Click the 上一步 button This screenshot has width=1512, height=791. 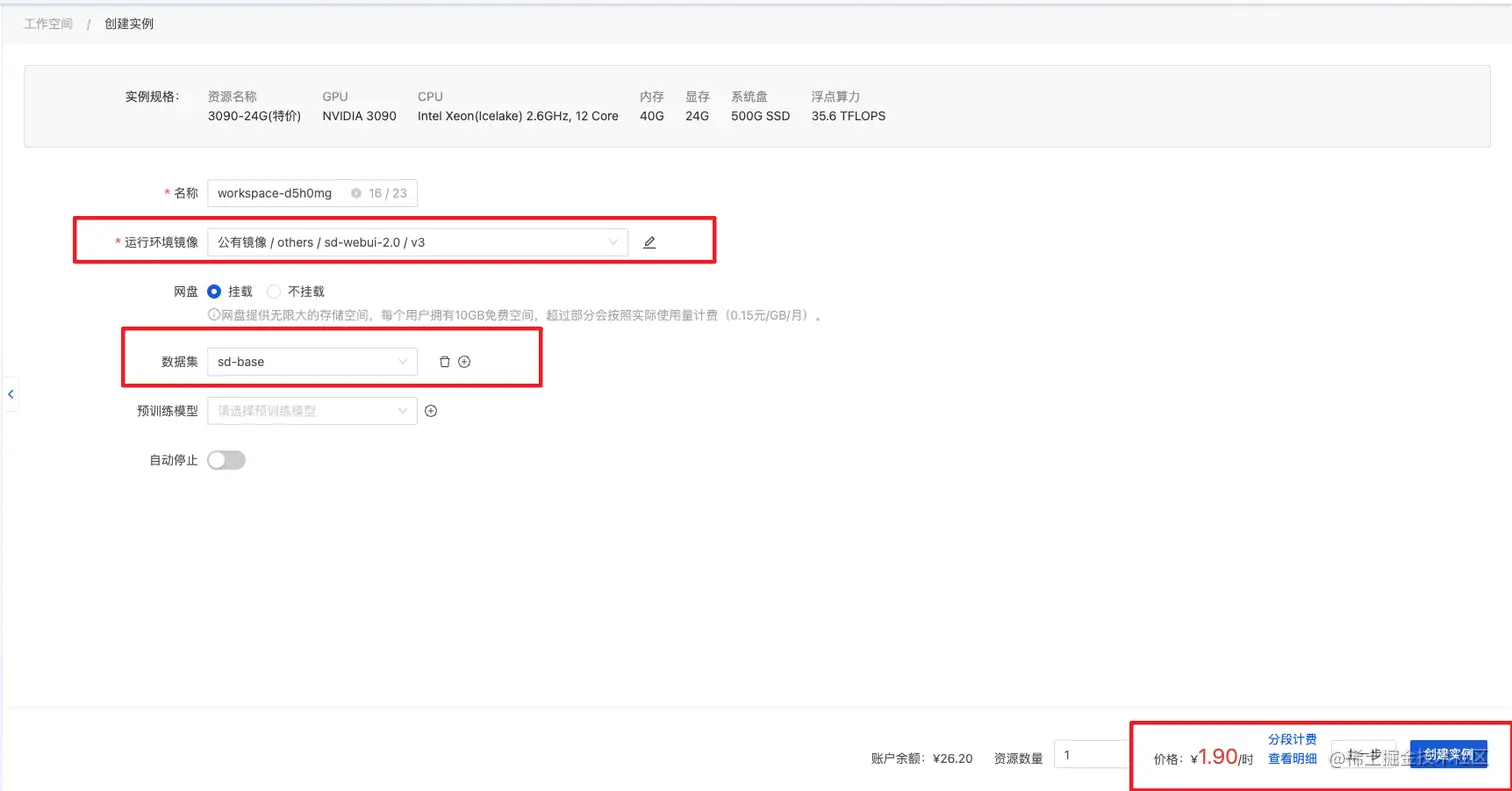click(1363, 755)
